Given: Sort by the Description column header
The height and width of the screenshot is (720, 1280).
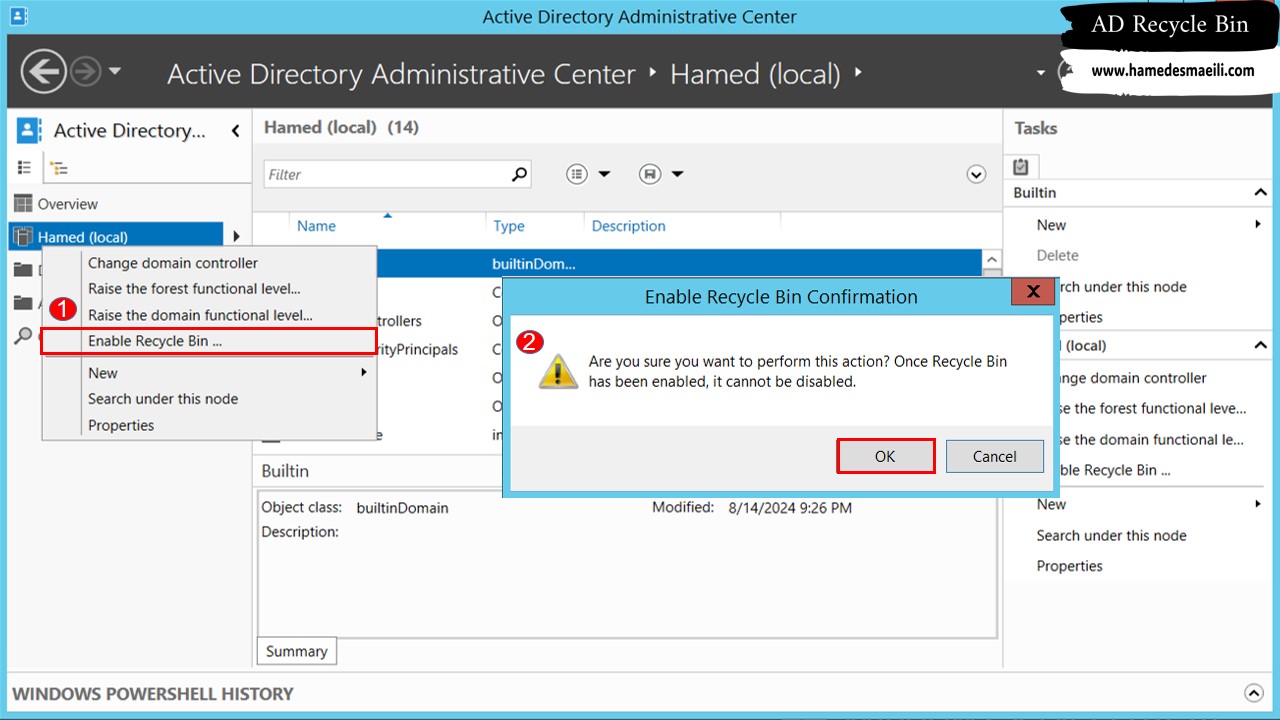Looking at the screenshot, I should click(628, 226).
